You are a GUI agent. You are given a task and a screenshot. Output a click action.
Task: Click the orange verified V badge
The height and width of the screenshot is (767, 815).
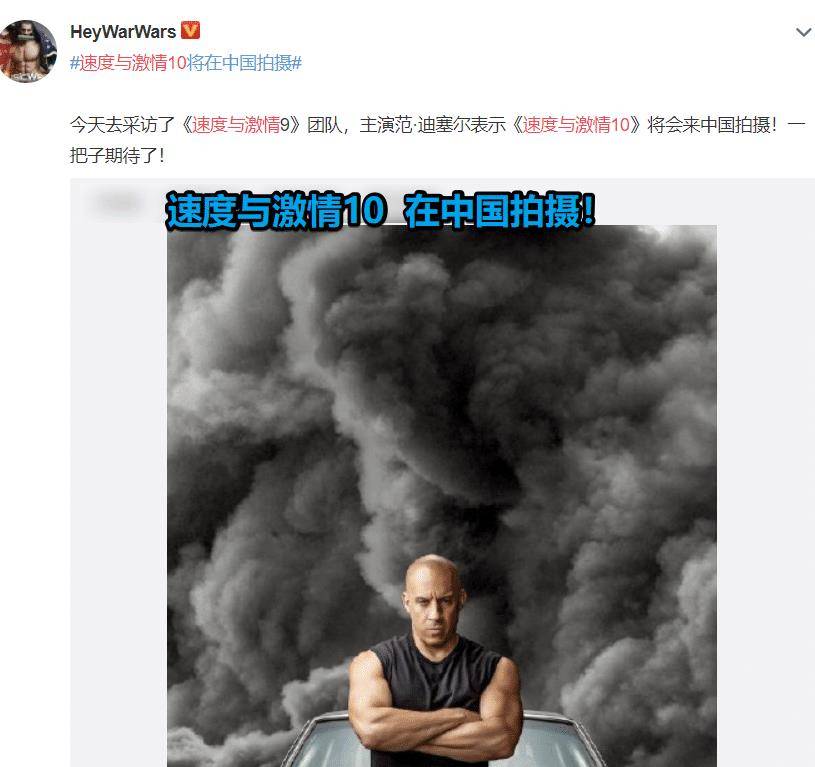190,31
